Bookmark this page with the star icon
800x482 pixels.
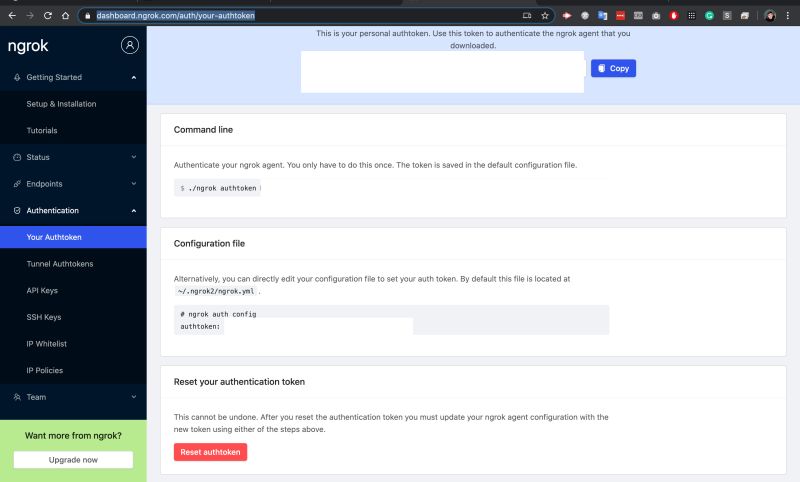pos(545,16)
